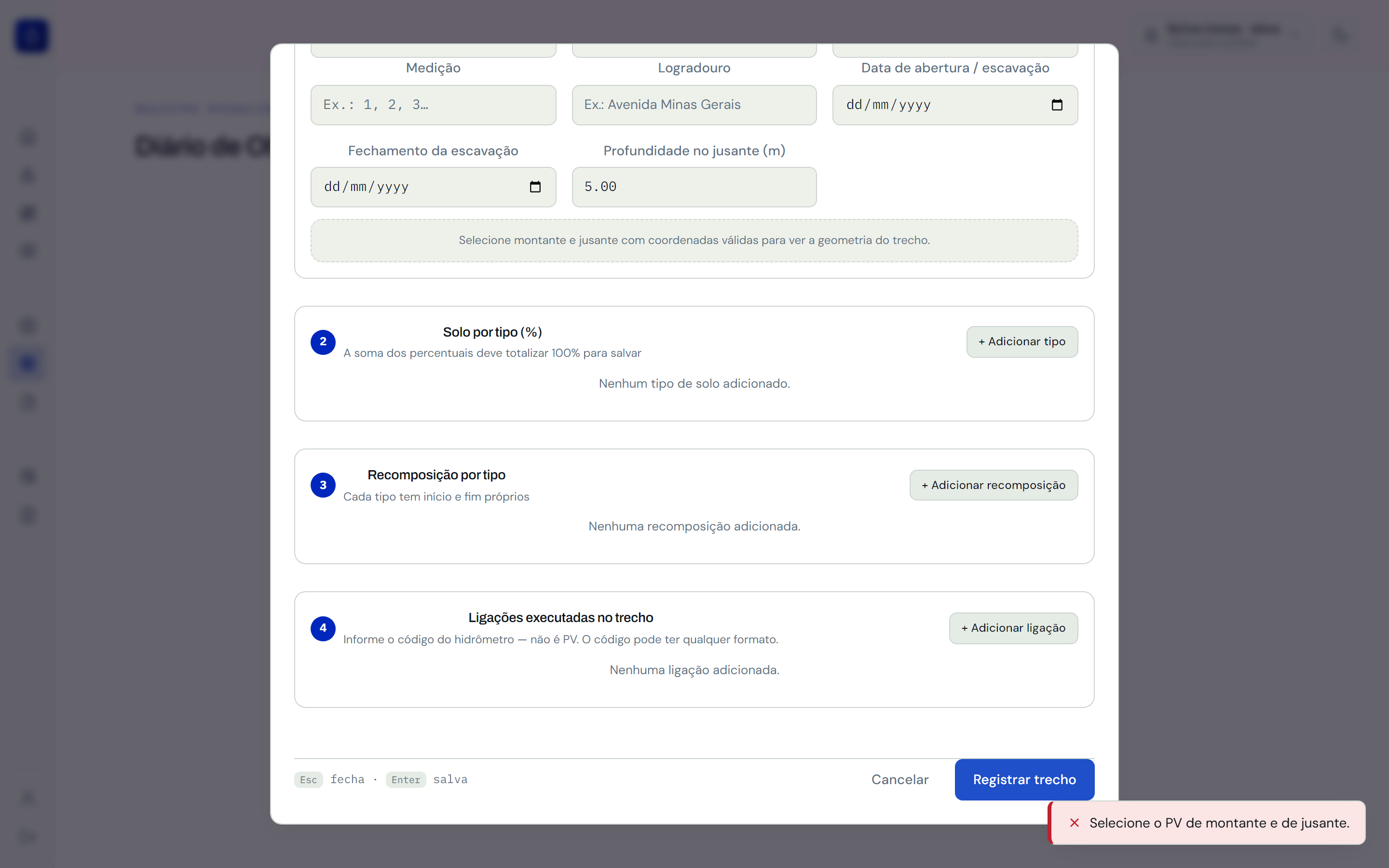Image resolution: width=1389 pixels, height=868 pixels.
Task: Dismiss the error toast X icon
Action: click(1074, 823)
